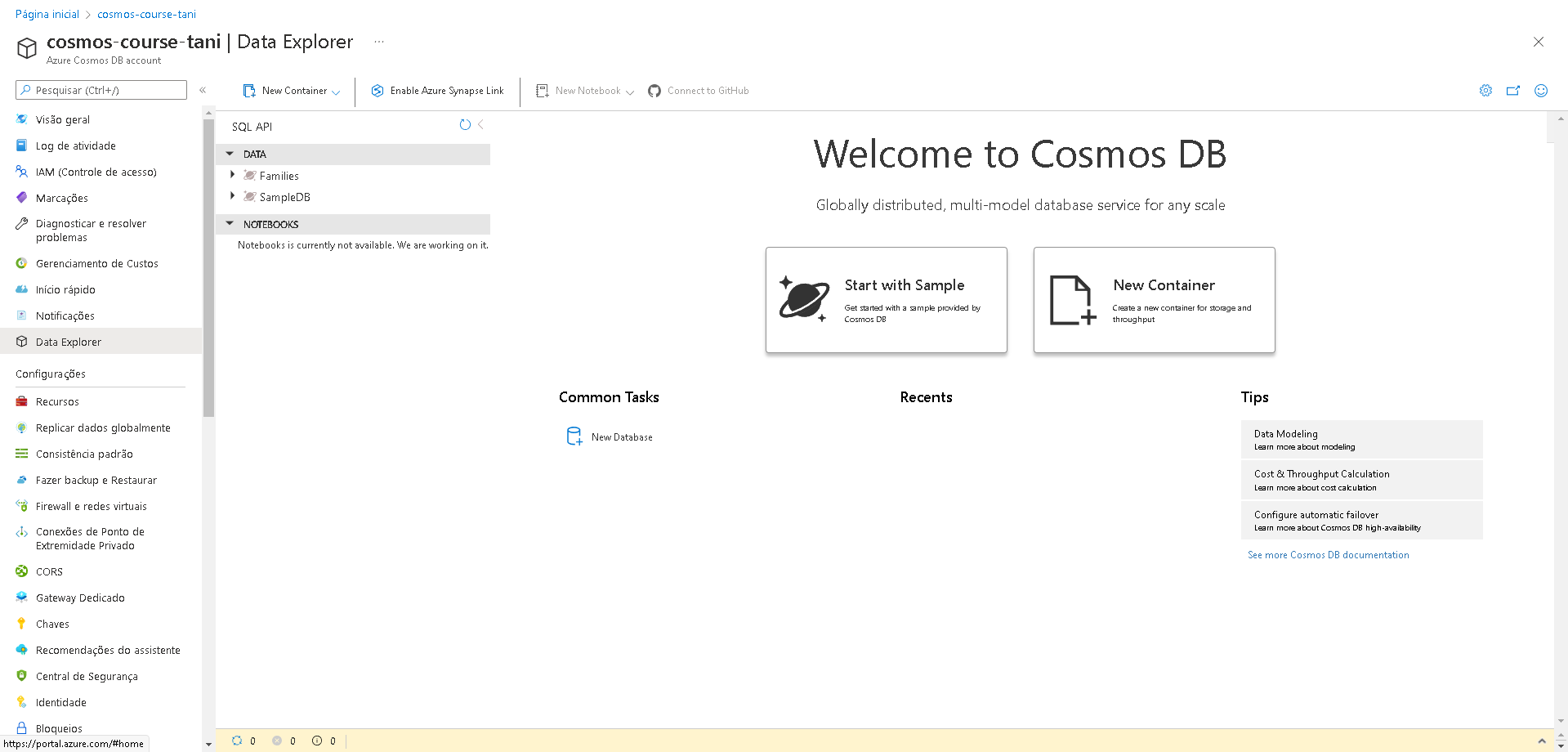Screen dimensions: 1568x752
Task: Close the Data Explorer blade
Action: point(1539,42)
